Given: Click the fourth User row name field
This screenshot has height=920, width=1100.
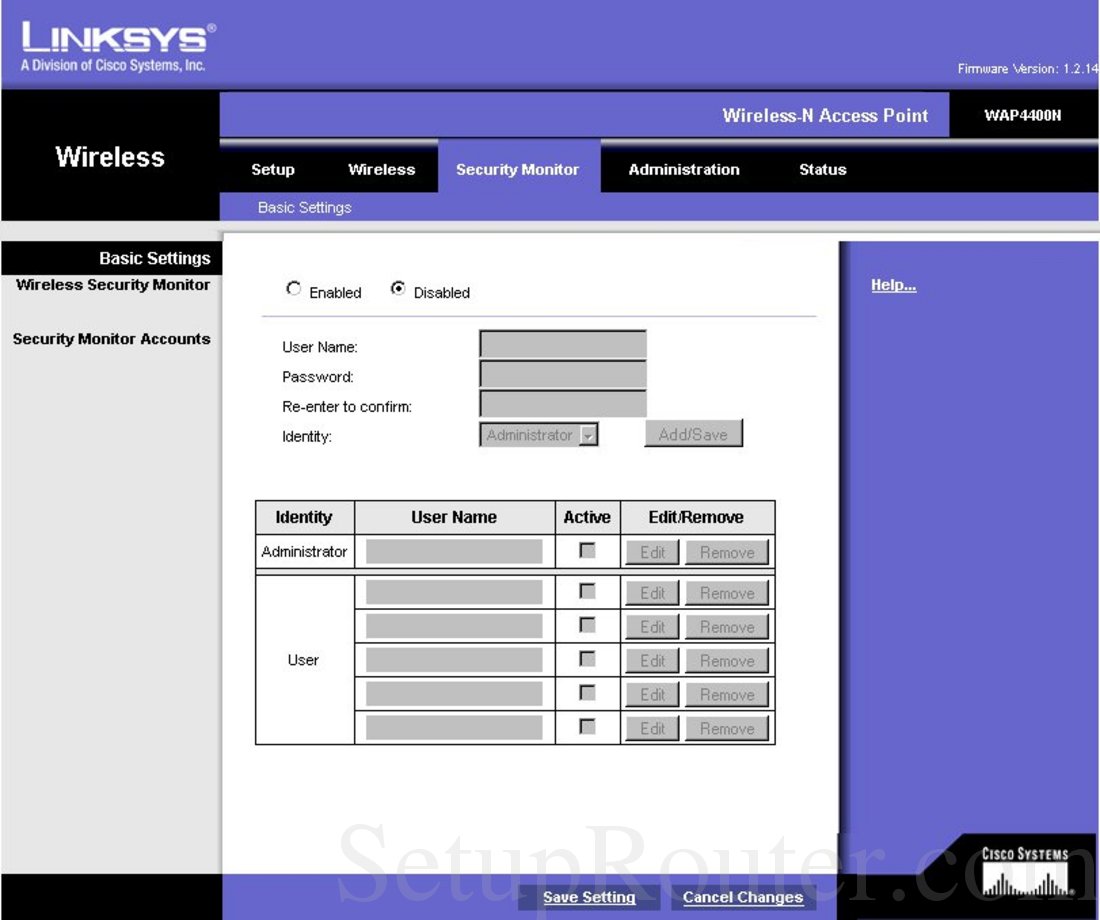Looking at the screenshot, I should [x=454, y=693].
